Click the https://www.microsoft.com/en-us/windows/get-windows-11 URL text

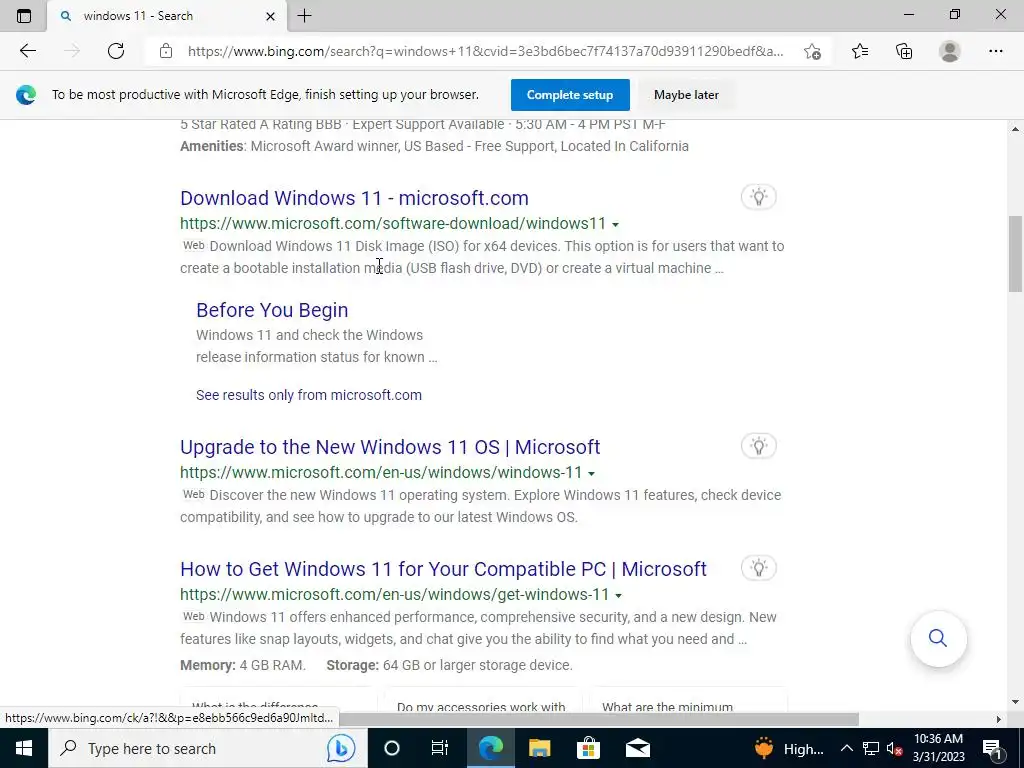[x=394, y=594]
